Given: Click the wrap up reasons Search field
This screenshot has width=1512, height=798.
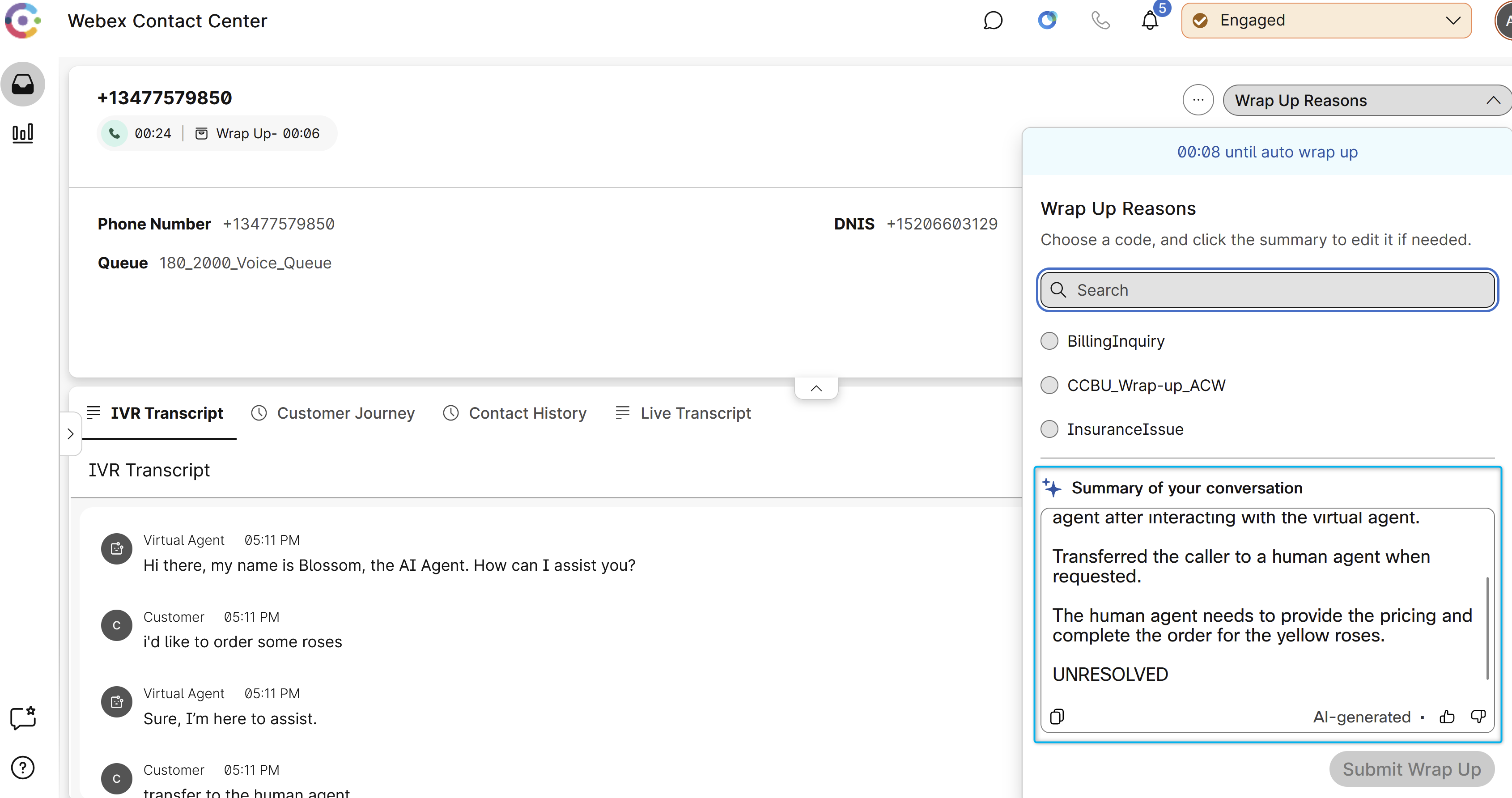Looking at the screenshot, I should (x=1268, y=290).
